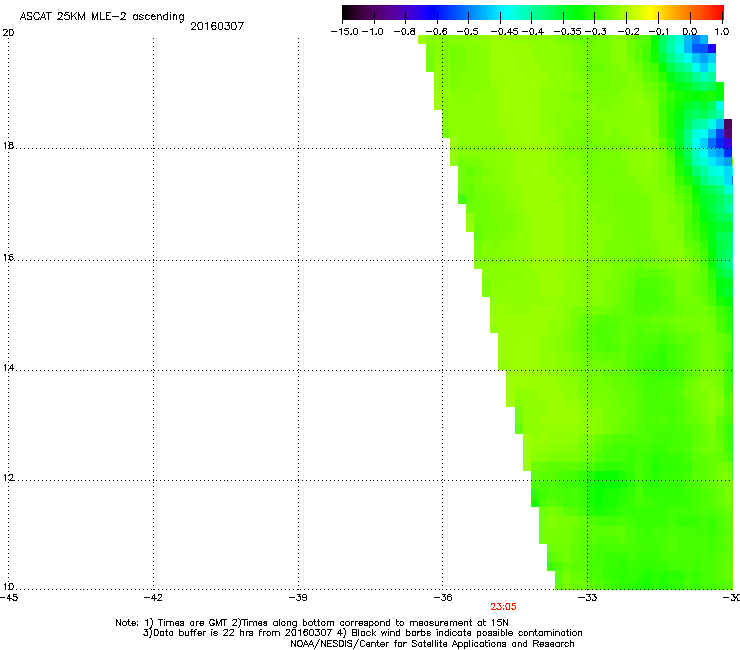Click the black-purple end of the colorbar
The image size is (740, 650).
(x=352, y=13)
